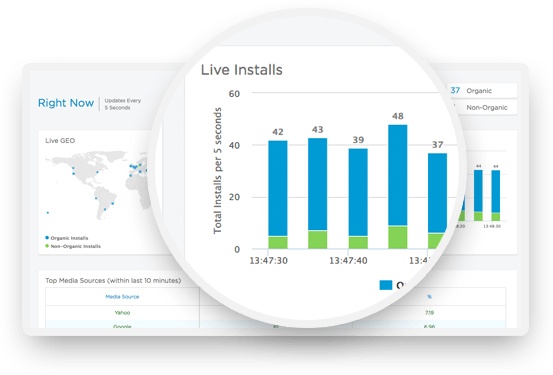Viewport: 553px width, 375px height.
Task: Click the Yahoo media source cell
Action: [122, 313]
